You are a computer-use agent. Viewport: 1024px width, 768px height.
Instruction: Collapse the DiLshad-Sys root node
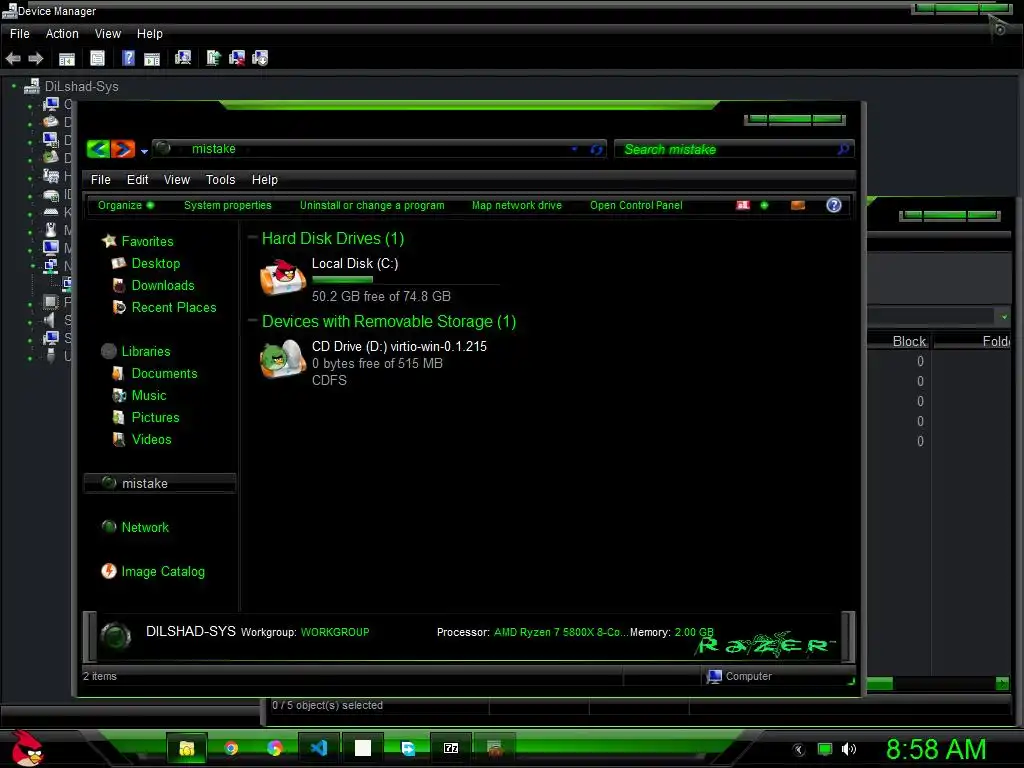click(14, 86)
